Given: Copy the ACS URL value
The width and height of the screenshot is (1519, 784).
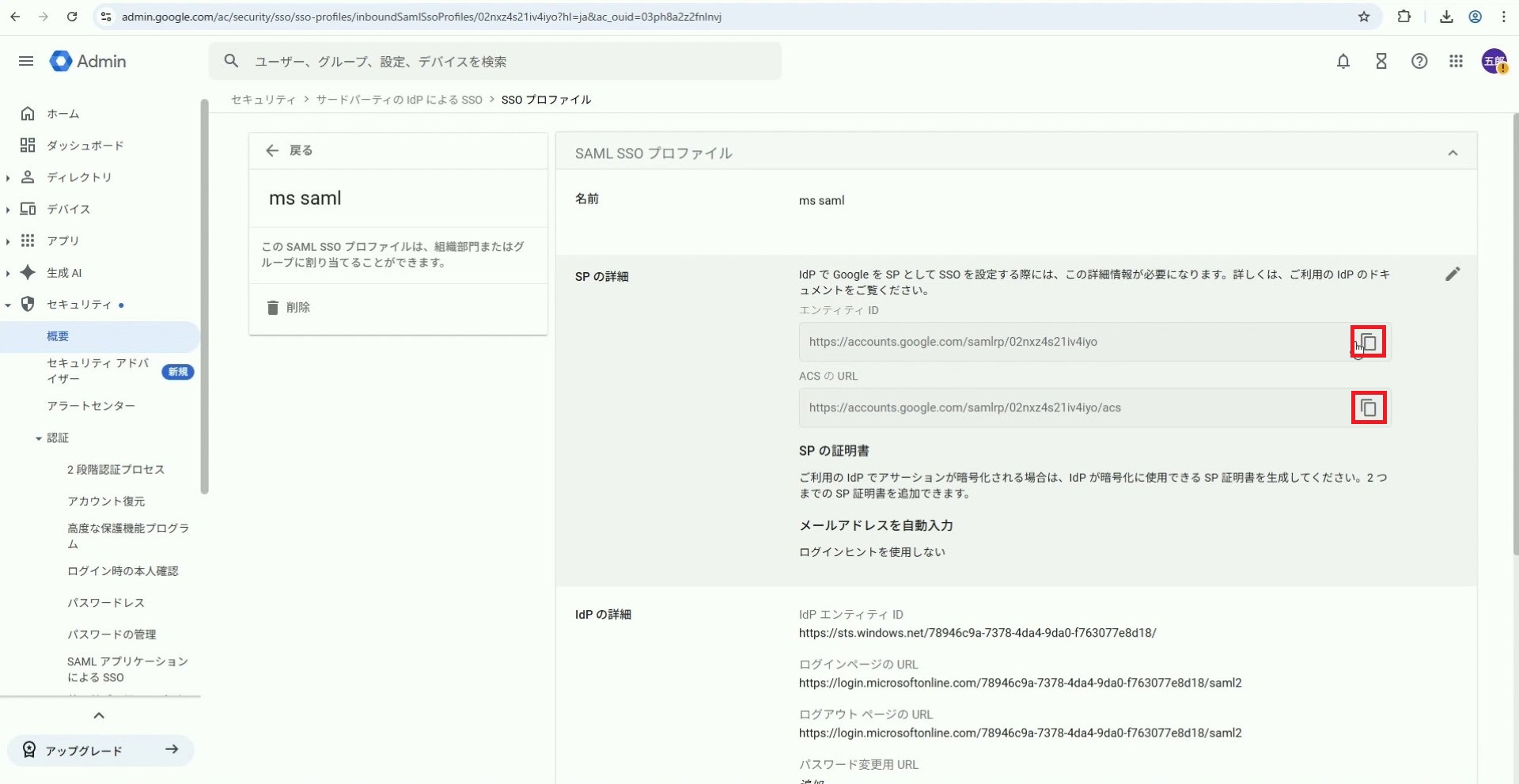Looking at the screenshot, I should click(1368, 408).
